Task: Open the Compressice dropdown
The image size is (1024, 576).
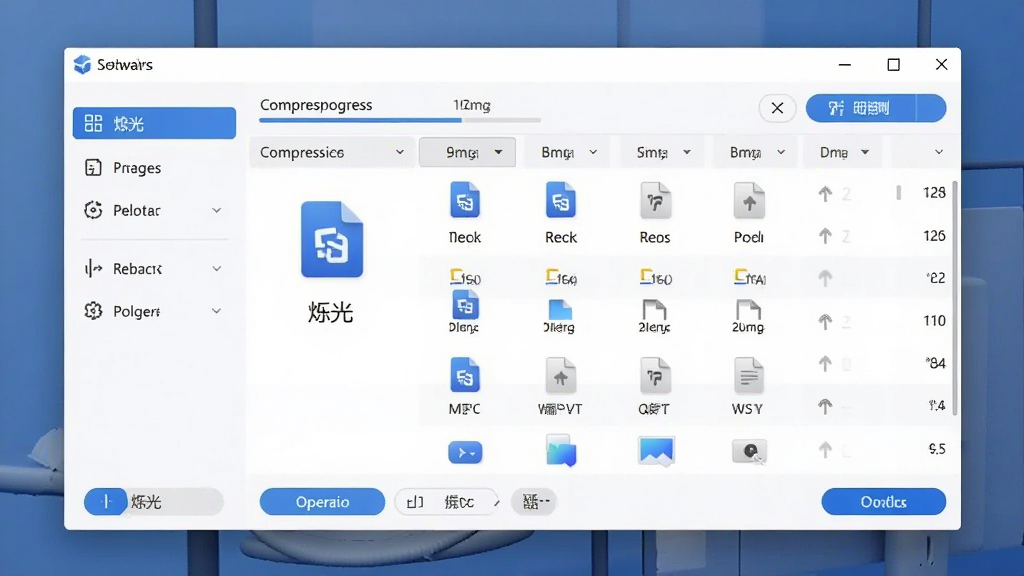Action: [332, 152]
